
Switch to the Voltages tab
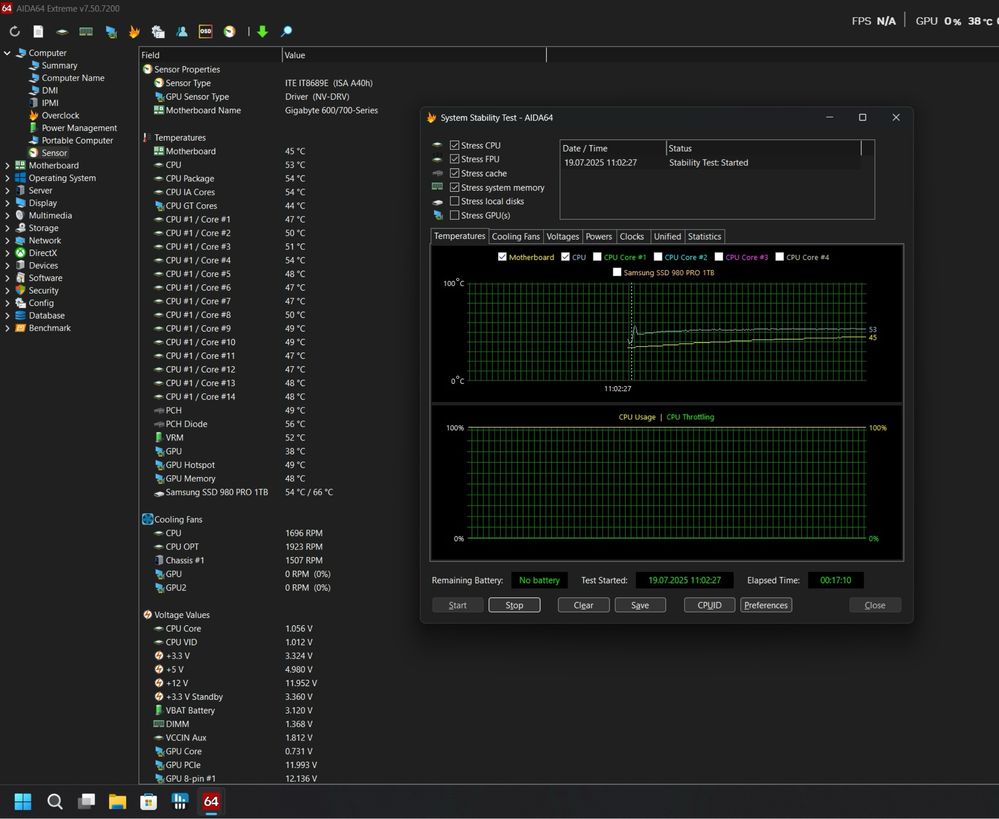click(563, 236)
